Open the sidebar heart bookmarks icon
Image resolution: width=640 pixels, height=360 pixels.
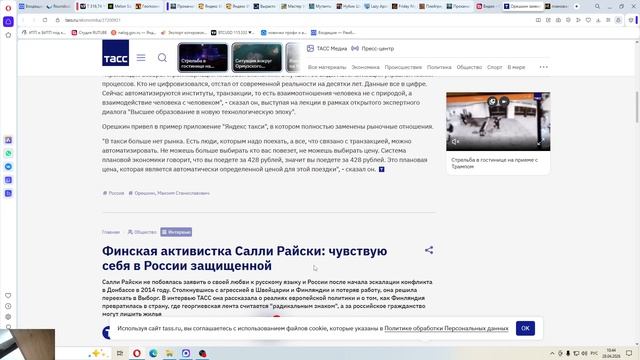tap(8, 296)
